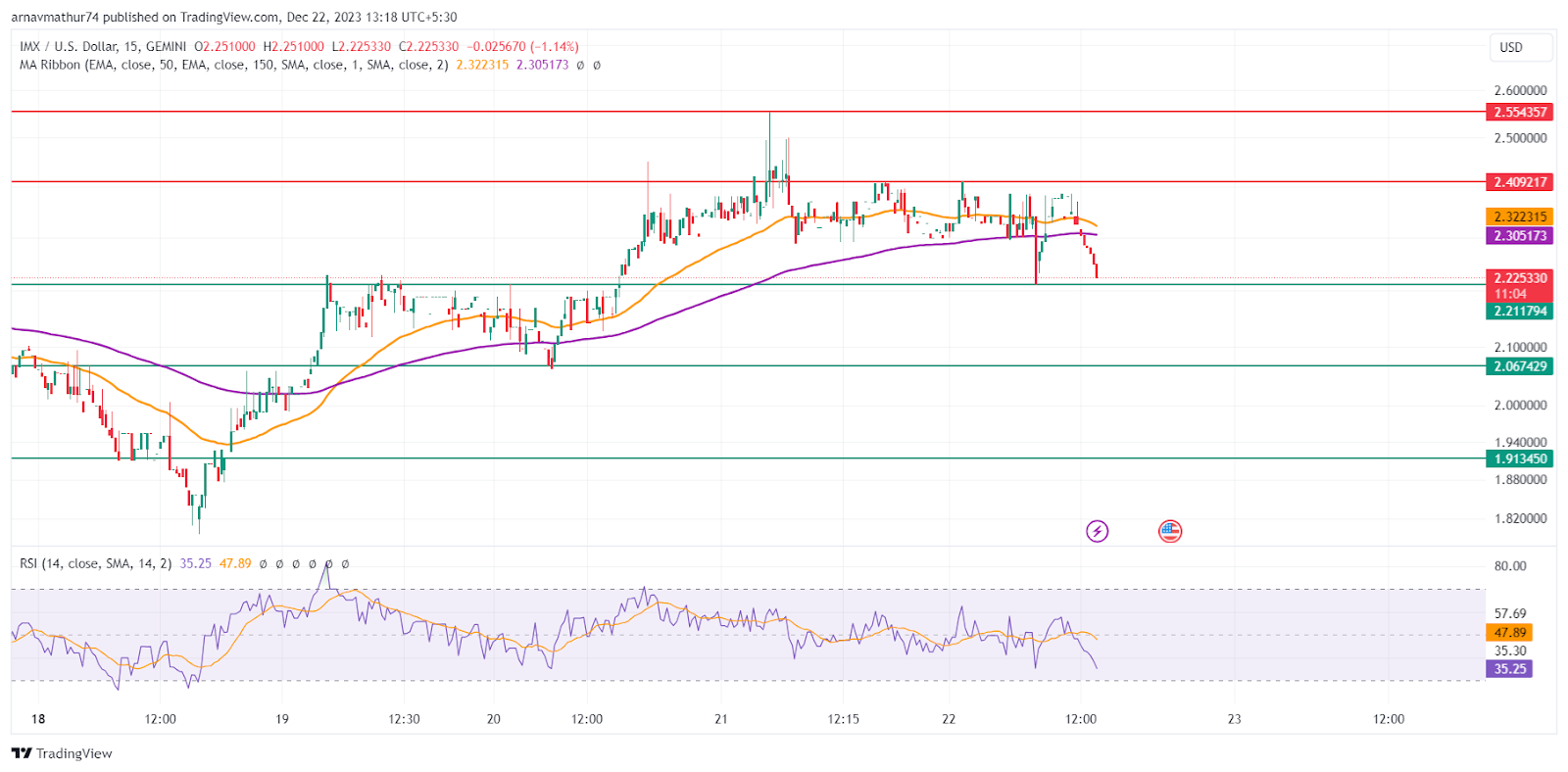Click the orange RSI 47.89 value tag
1568x772 pixels.
pyautogui.click(x=1509, y=633)
